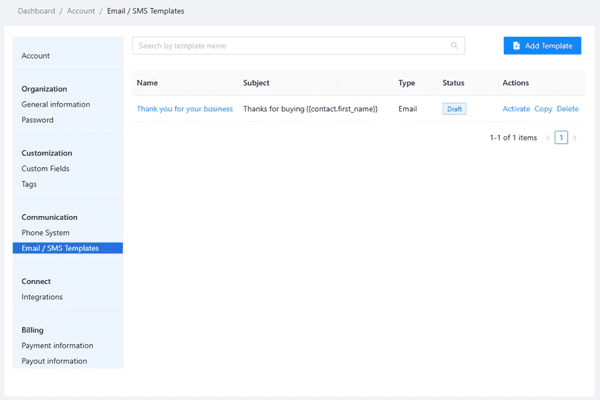Viewport: 600px width, 400px height.
Task: Open Tags in sidebar
Action: pos(30,184)
